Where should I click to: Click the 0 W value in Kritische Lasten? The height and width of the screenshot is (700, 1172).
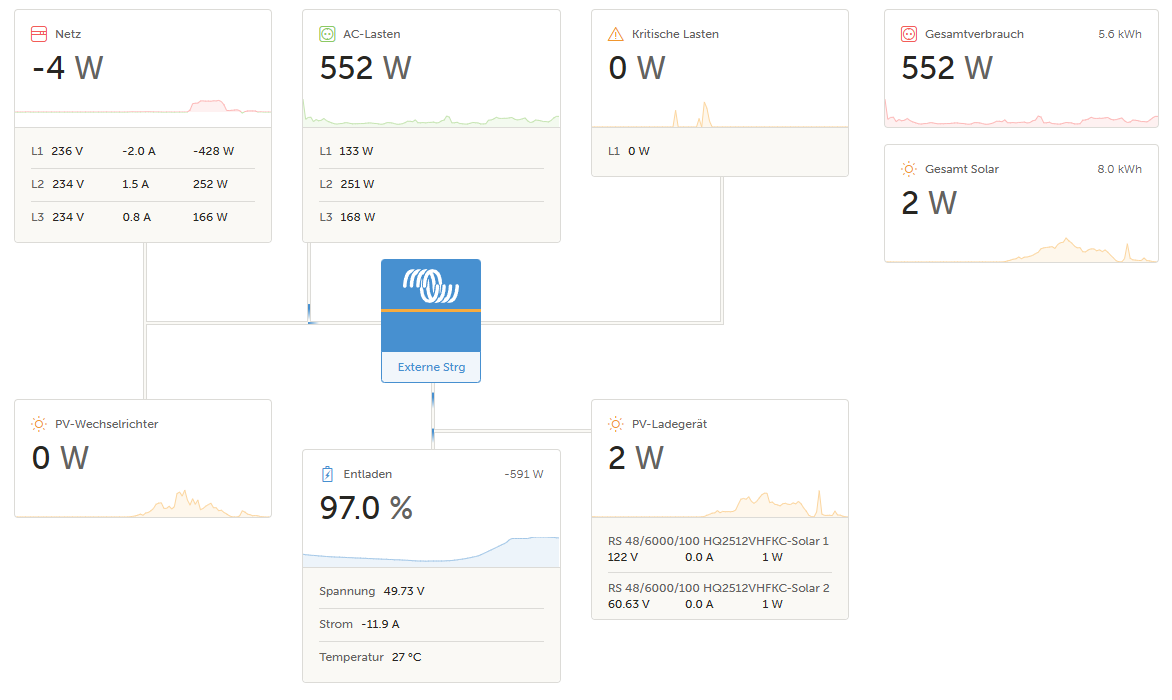(x=637, y=68)
